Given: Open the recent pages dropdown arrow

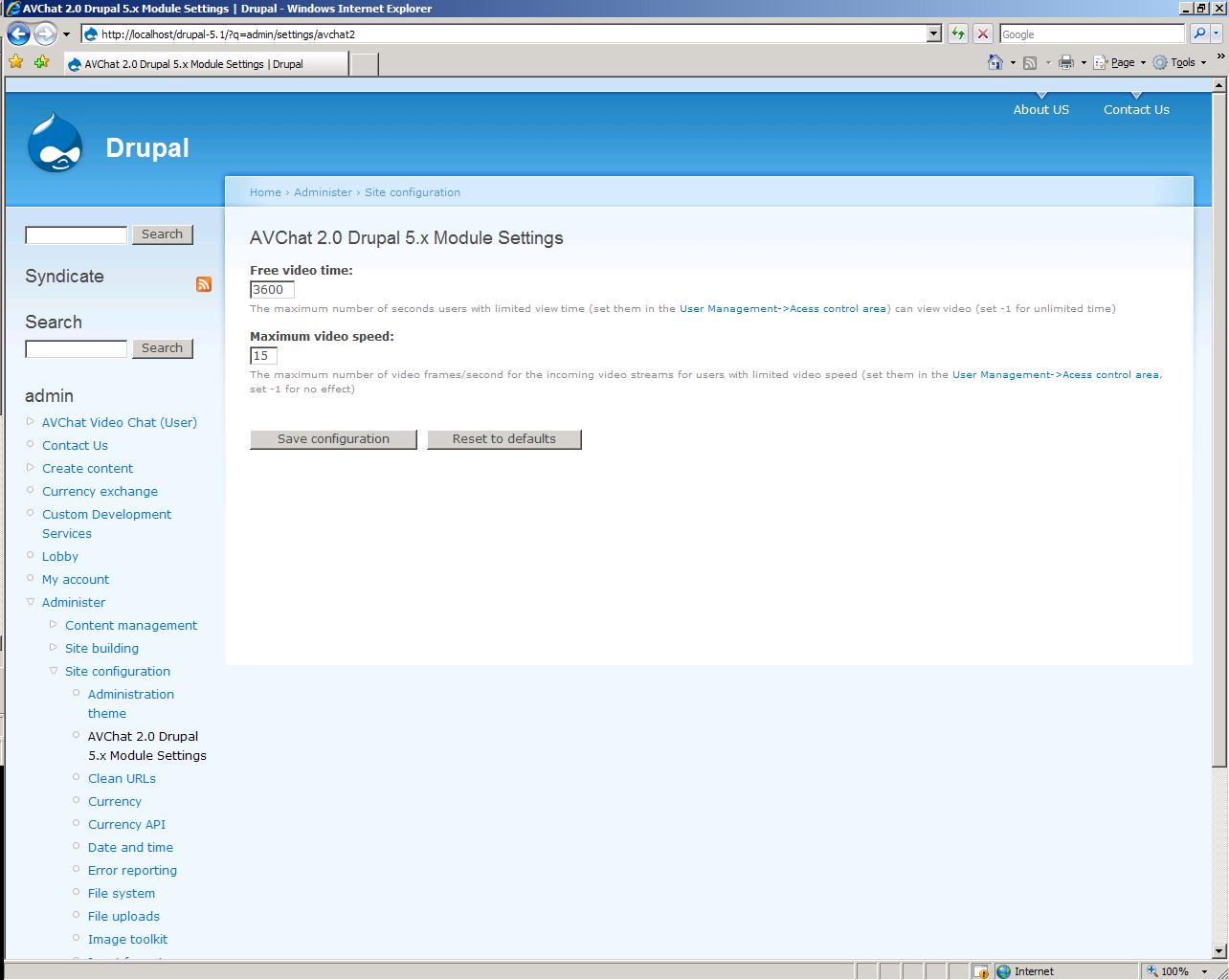Looking at the screenshot, I should click(x=66, y=34).
